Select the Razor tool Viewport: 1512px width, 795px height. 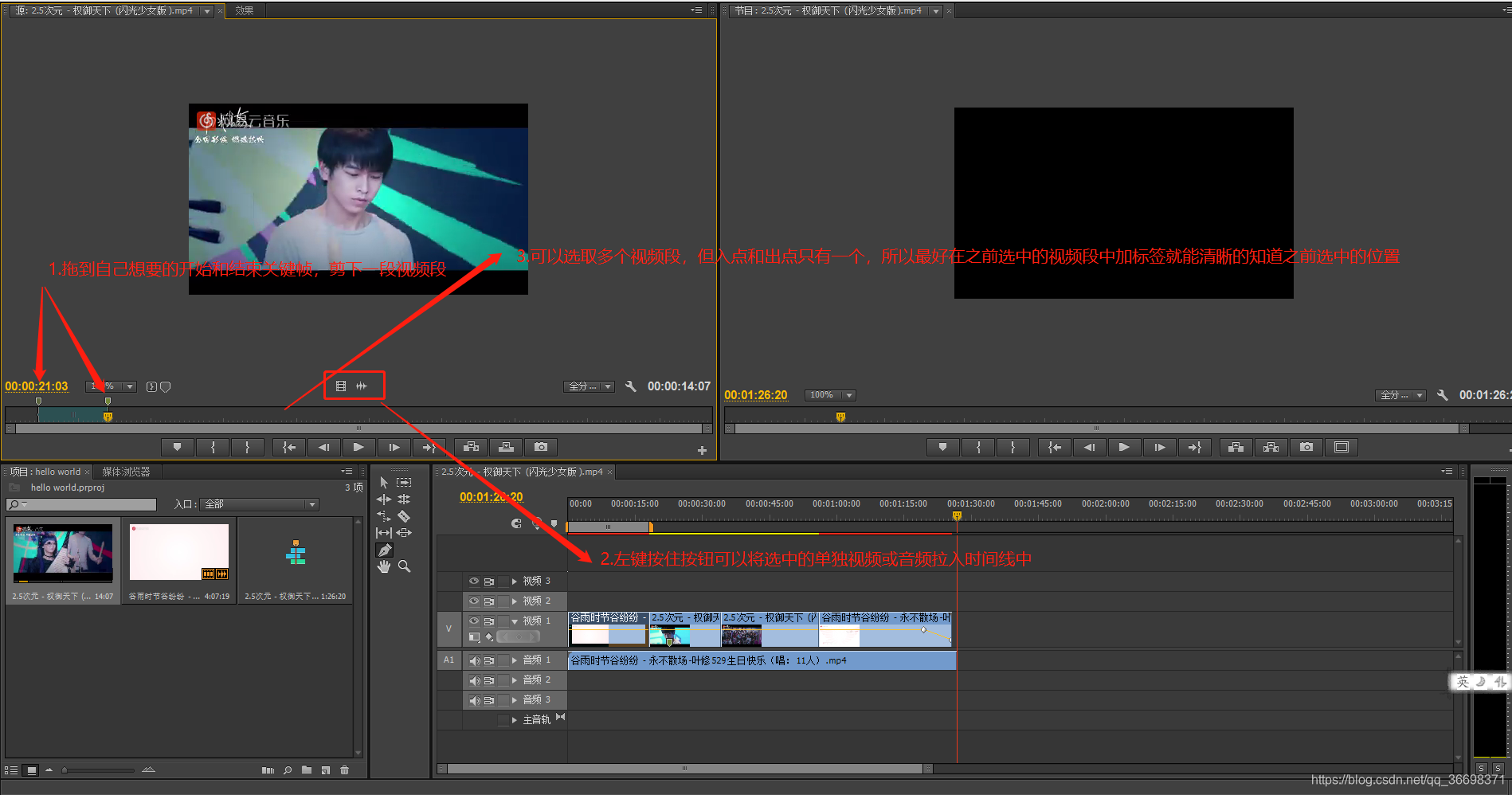(404, 516)
